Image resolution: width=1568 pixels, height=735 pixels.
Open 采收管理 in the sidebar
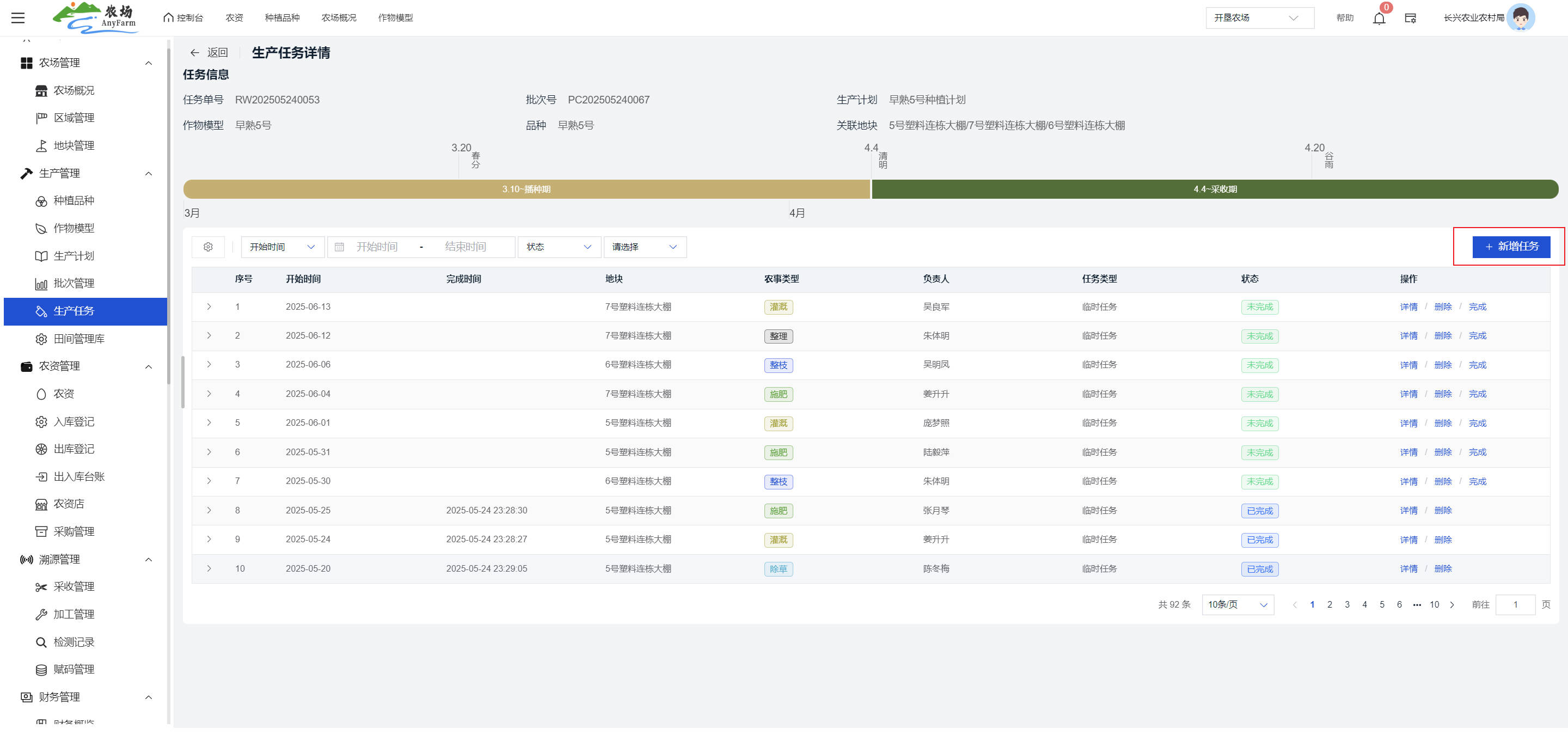click(73, 586)
